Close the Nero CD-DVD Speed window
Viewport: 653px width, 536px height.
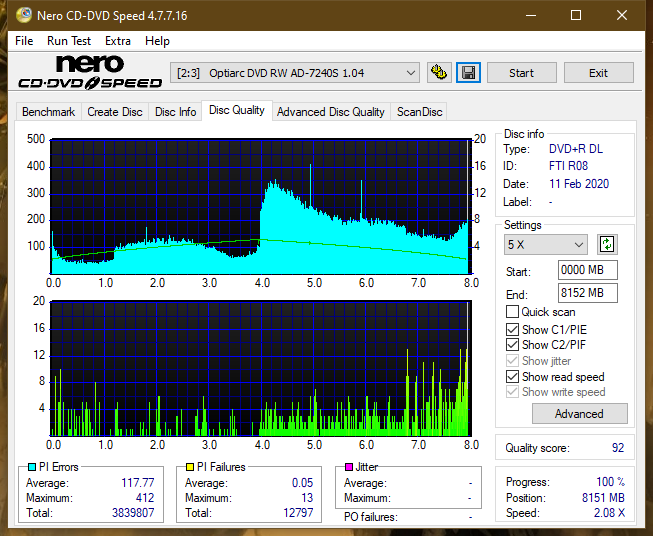622,15
